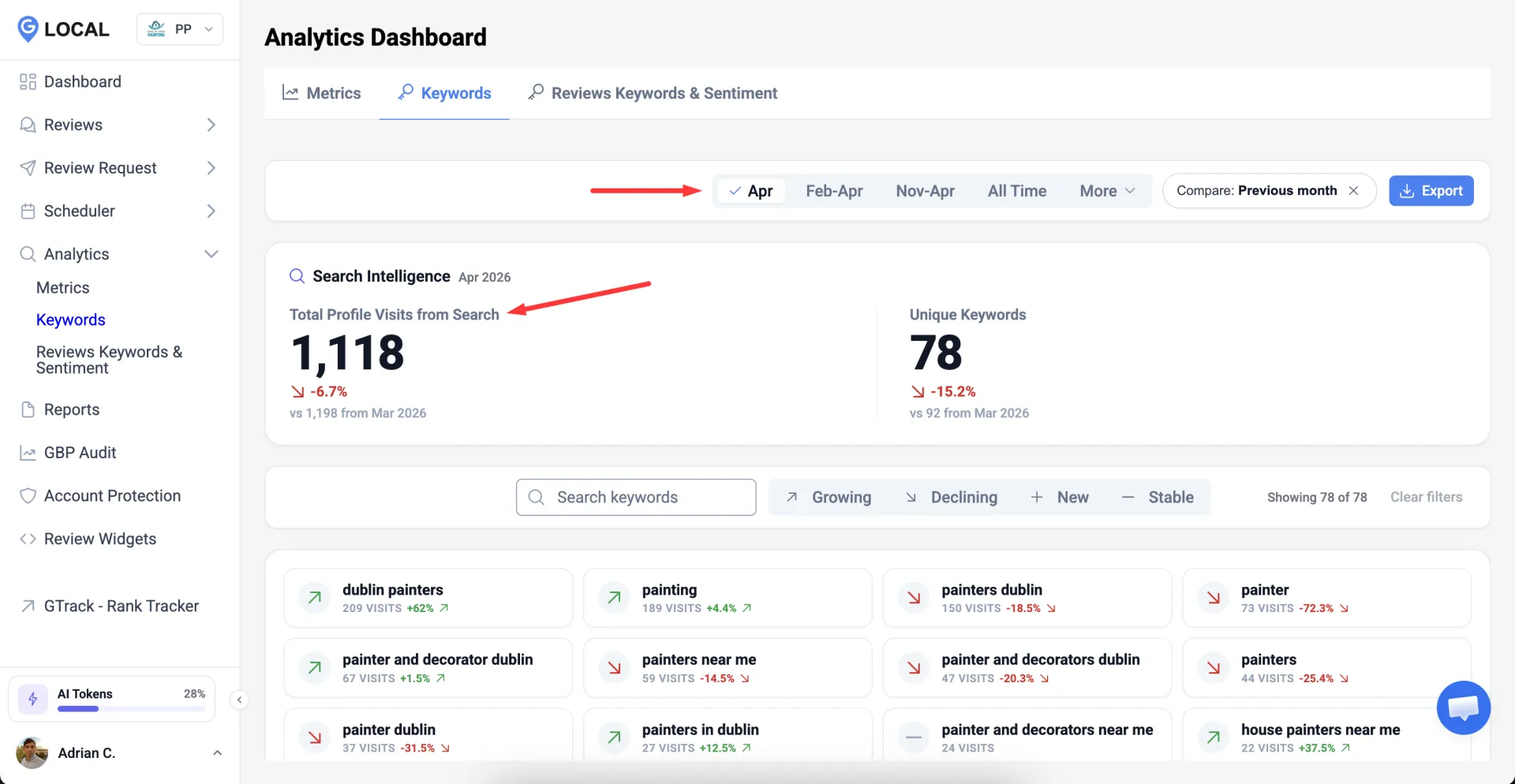Click the Review Request paper plane icon
Image resolution: width=1515 pixels, height=784 pixels.
point(28,168)
